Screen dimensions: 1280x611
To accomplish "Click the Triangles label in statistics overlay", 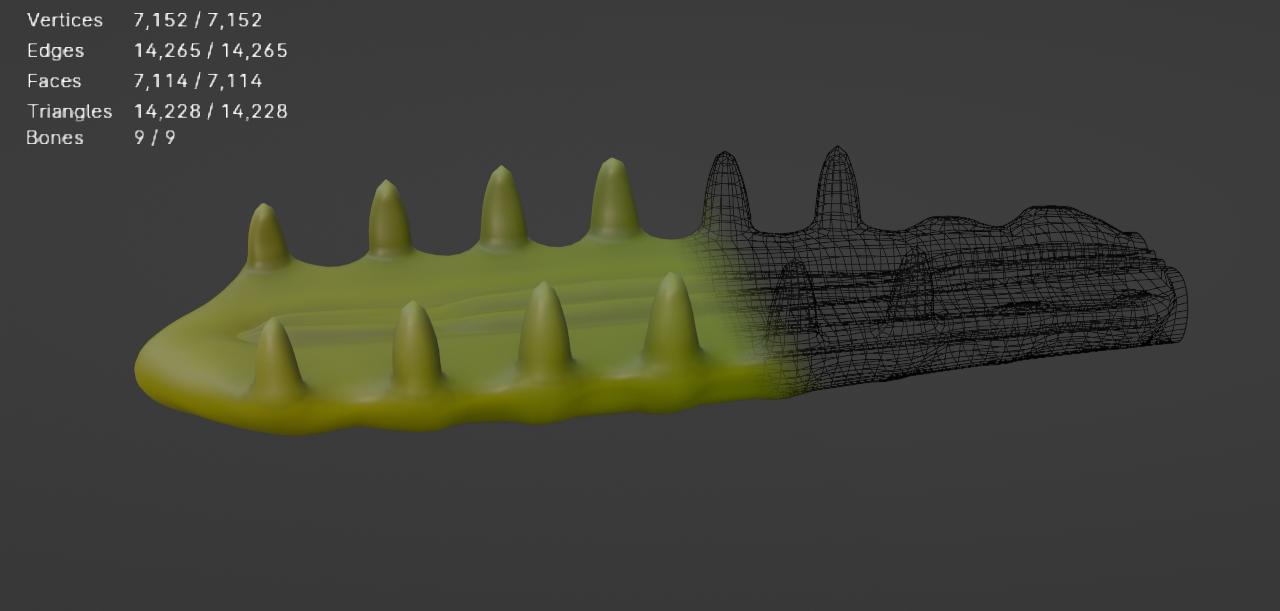I will pyautogui.click(x=69, y=111).
